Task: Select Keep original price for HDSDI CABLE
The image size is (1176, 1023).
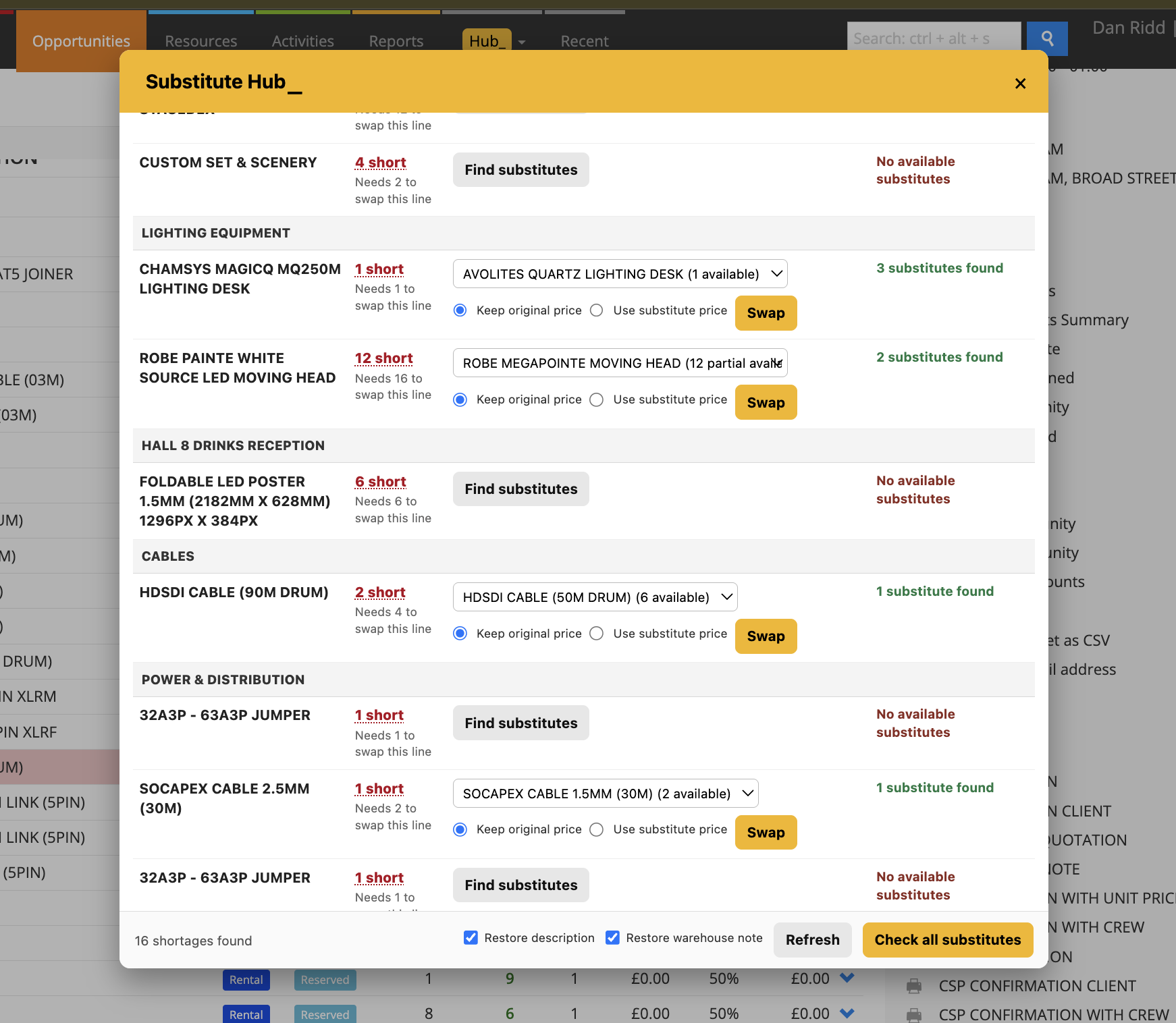Action: [460, 634]
